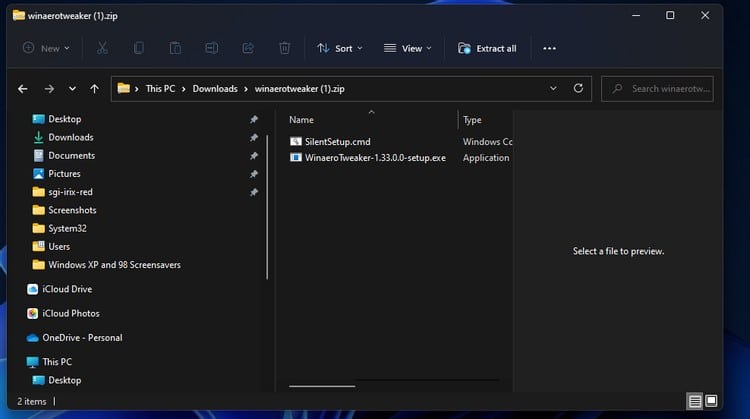Refresh the folder view

click(578, 88)
